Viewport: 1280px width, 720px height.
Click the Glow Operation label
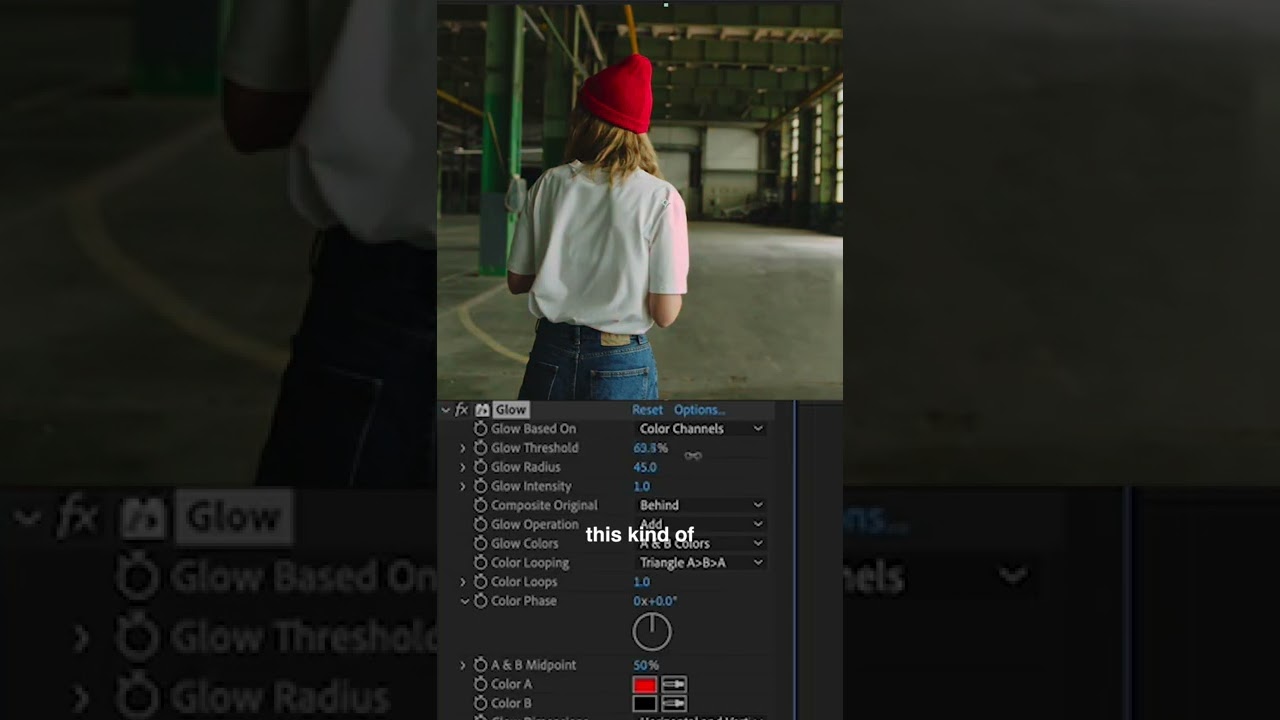(535, 524)
